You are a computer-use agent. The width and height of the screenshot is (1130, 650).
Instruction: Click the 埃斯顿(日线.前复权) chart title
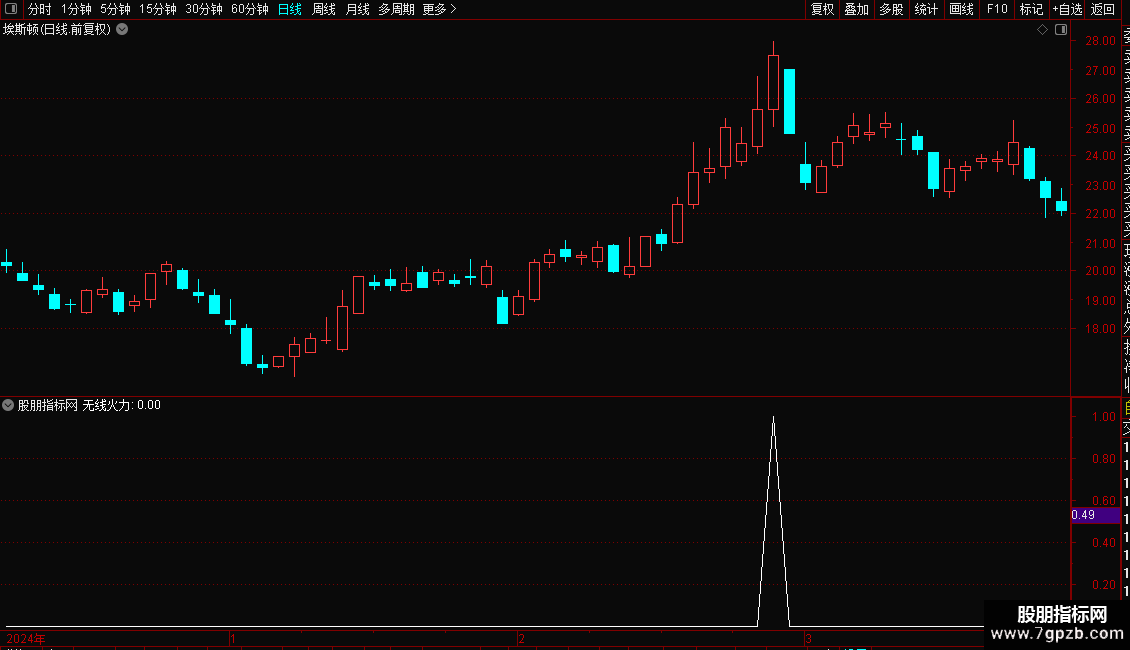pyautogui.click(x=57, y=30)
